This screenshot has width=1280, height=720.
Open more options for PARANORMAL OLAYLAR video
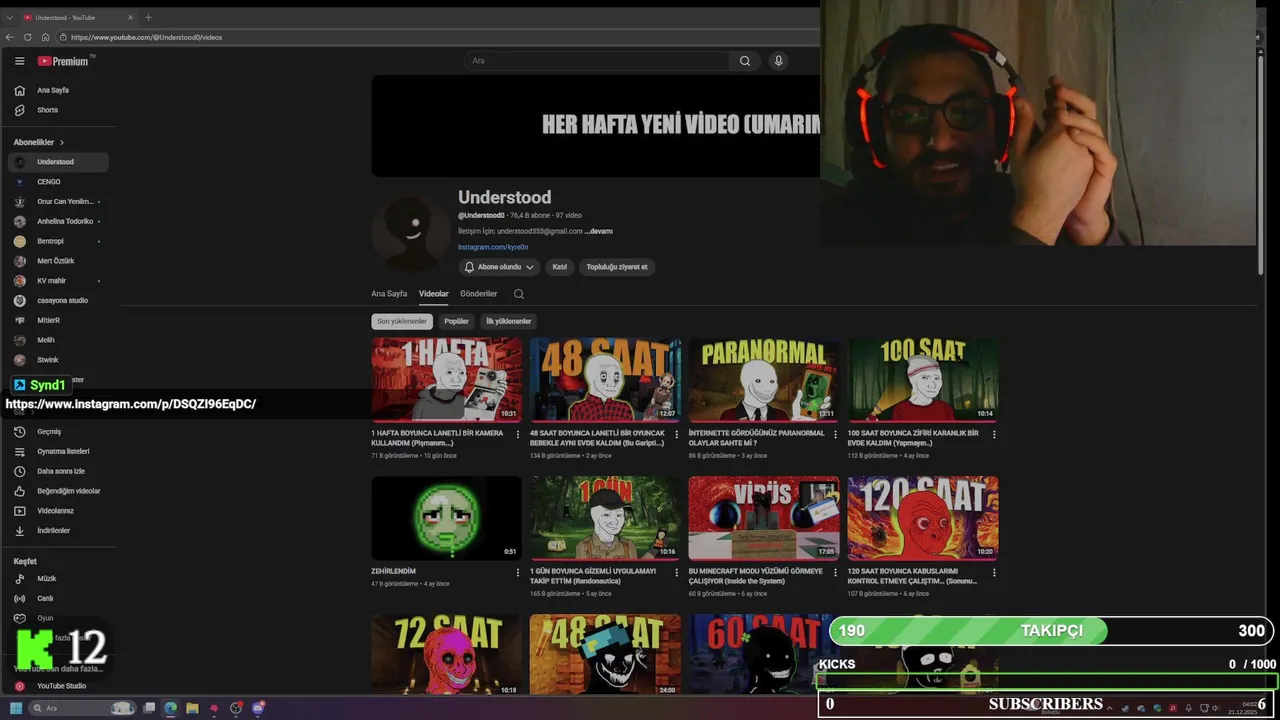click(835, 434)
